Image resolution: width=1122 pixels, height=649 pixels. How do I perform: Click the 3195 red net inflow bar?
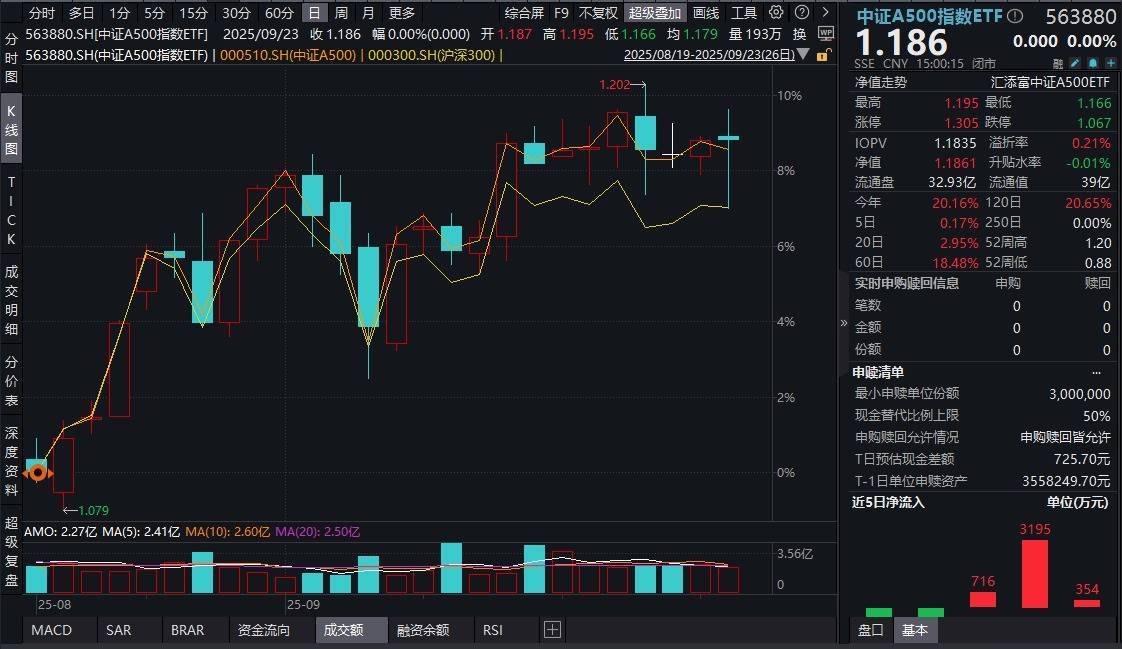pyautogui.click(x=1034, y=573)
